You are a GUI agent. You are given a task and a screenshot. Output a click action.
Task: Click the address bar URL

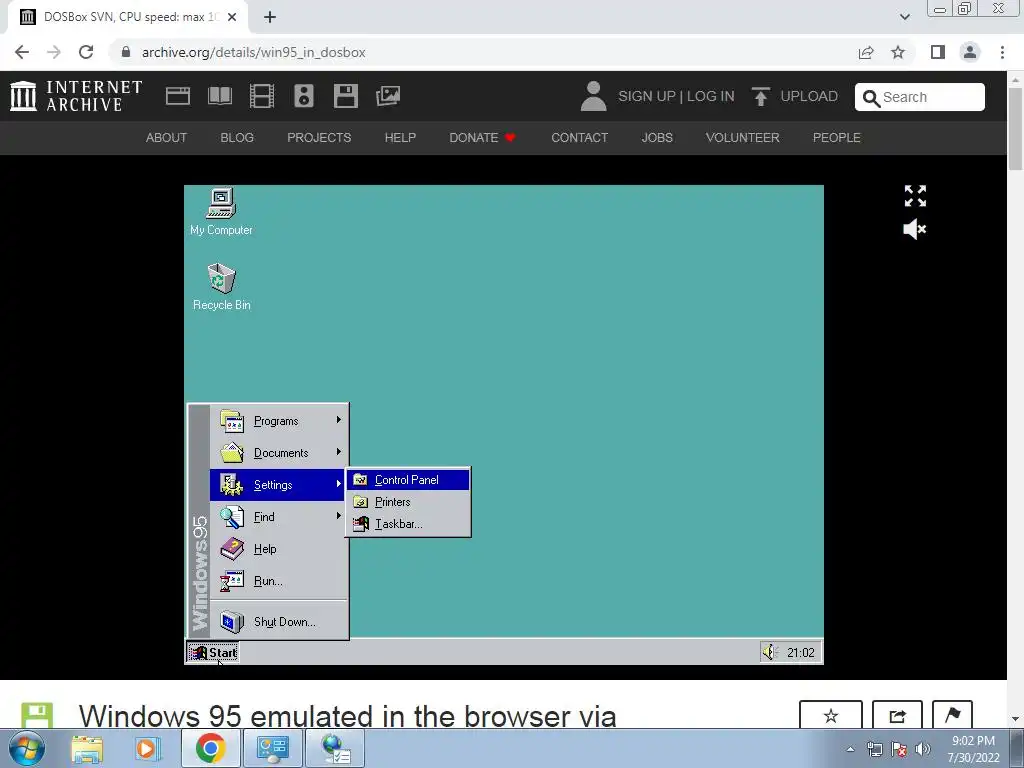(x=253, y=52)
